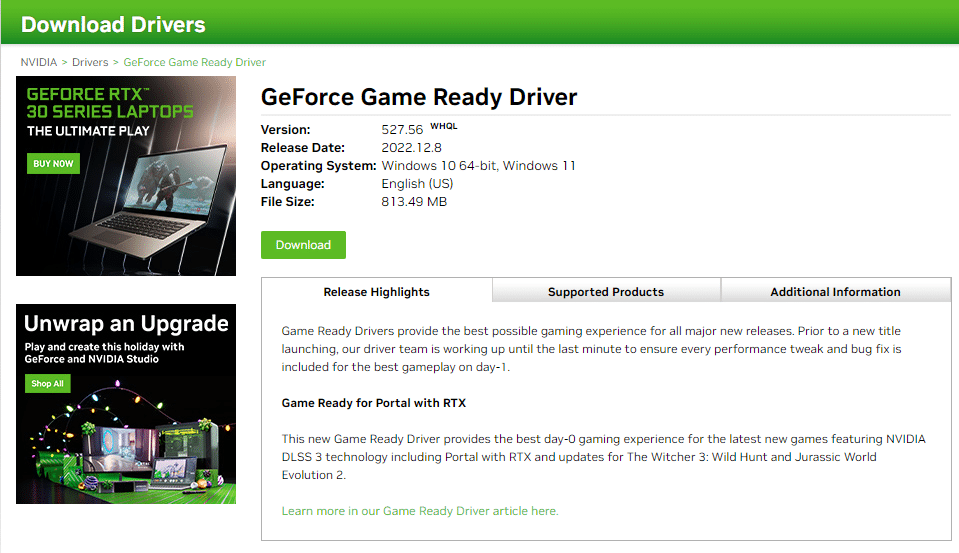
Task: Click the File Size: field label
Action: click(x=287, y=202)
